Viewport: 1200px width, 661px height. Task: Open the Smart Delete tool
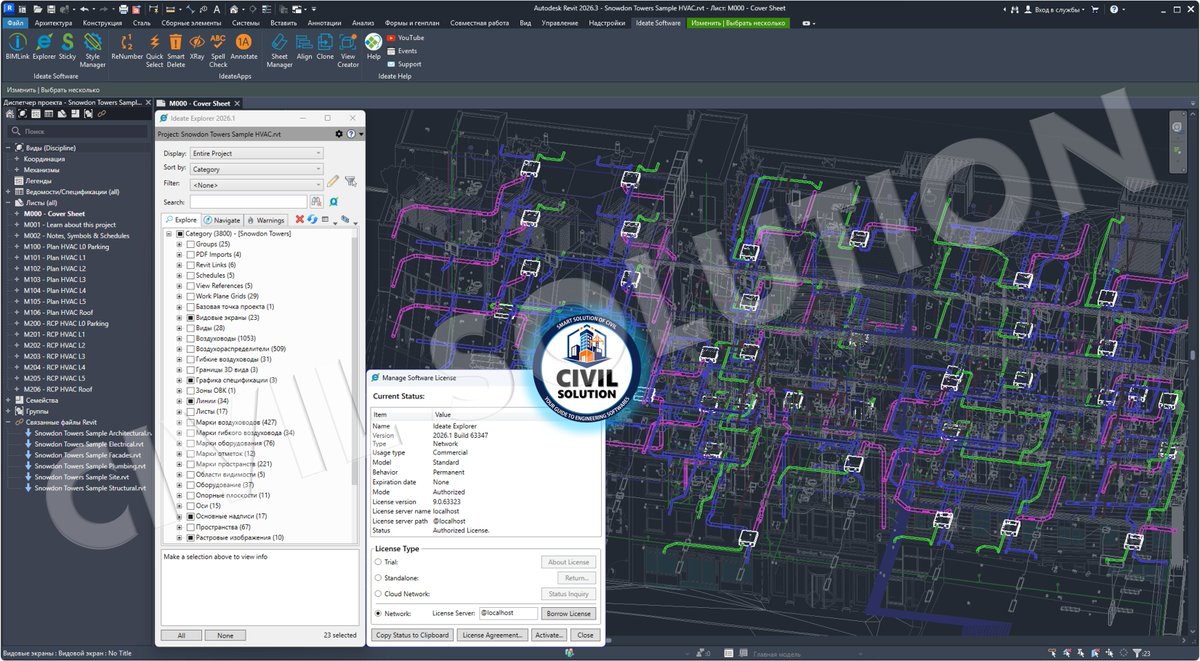coord(176,50)
